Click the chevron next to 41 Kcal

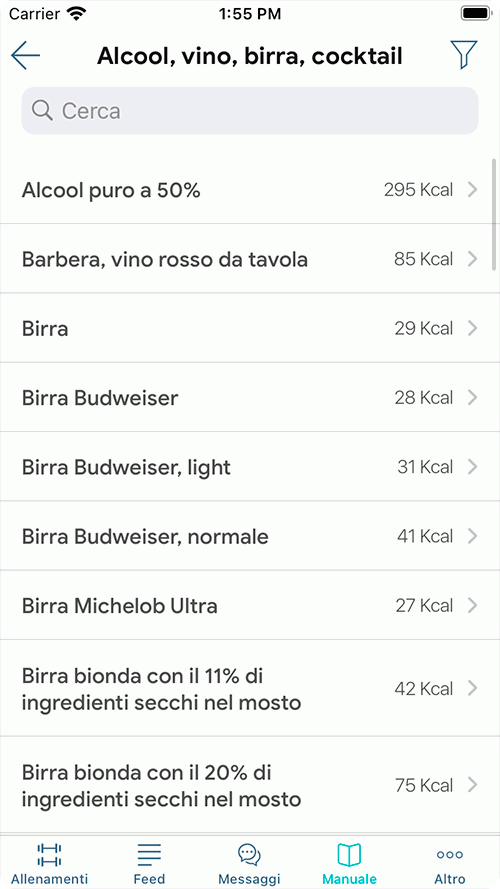472,536
